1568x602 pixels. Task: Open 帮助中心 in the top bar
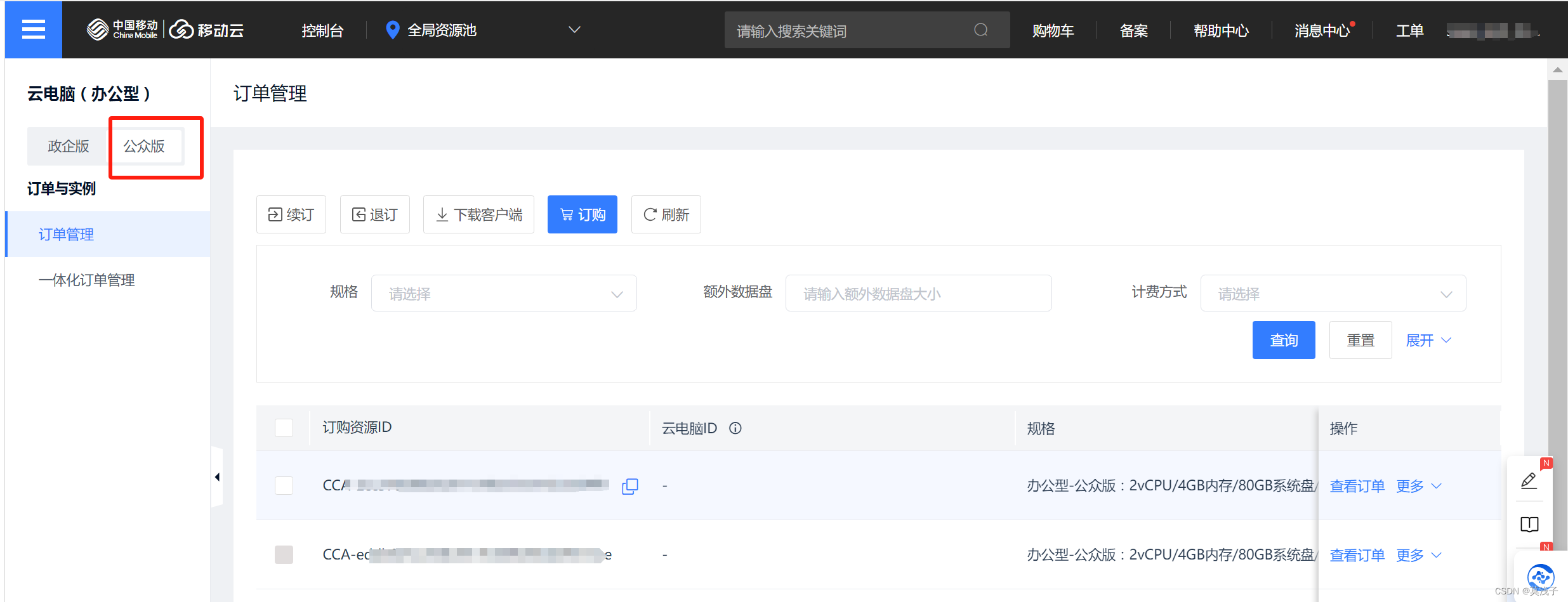coord(1221,30)
